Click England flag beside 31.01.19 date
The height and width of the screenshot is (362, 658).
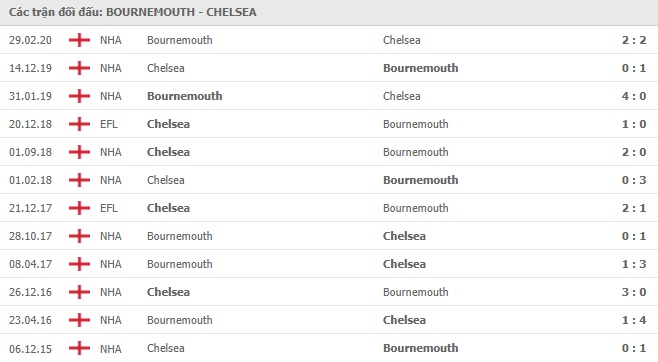click(79, 96)
